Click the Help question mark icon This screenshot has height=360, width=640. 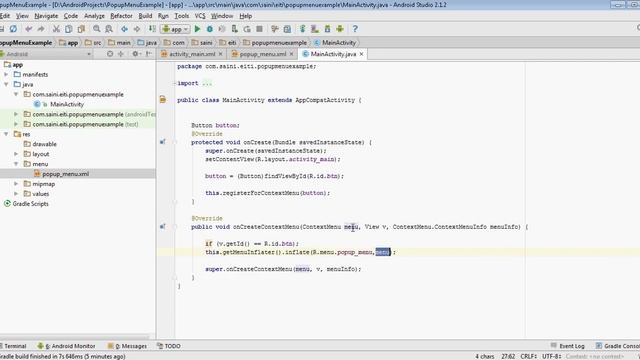tap(355, 29)
